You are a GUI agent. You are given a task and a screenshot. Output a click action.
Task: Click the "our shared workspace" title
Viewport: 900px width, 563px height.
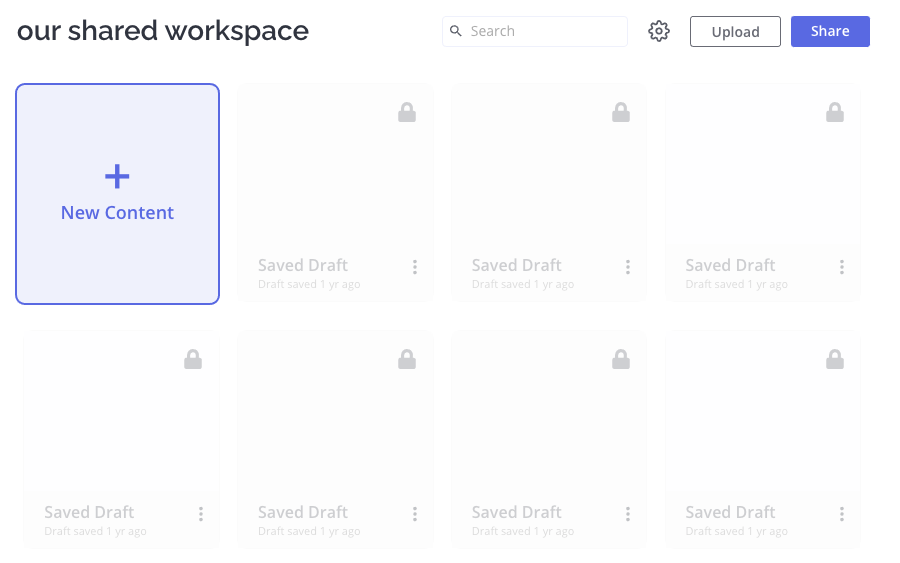pyautogui.click(x=163, y=31)
